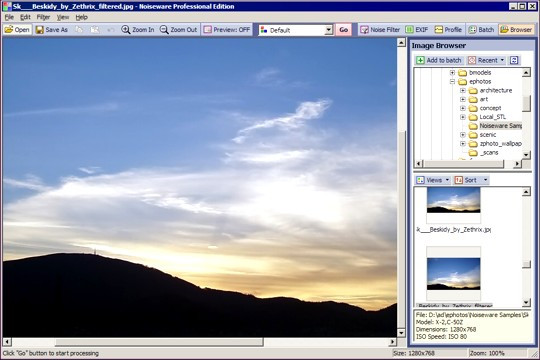Click the "Zoom: 100%" status entry

tap(487, 353)
